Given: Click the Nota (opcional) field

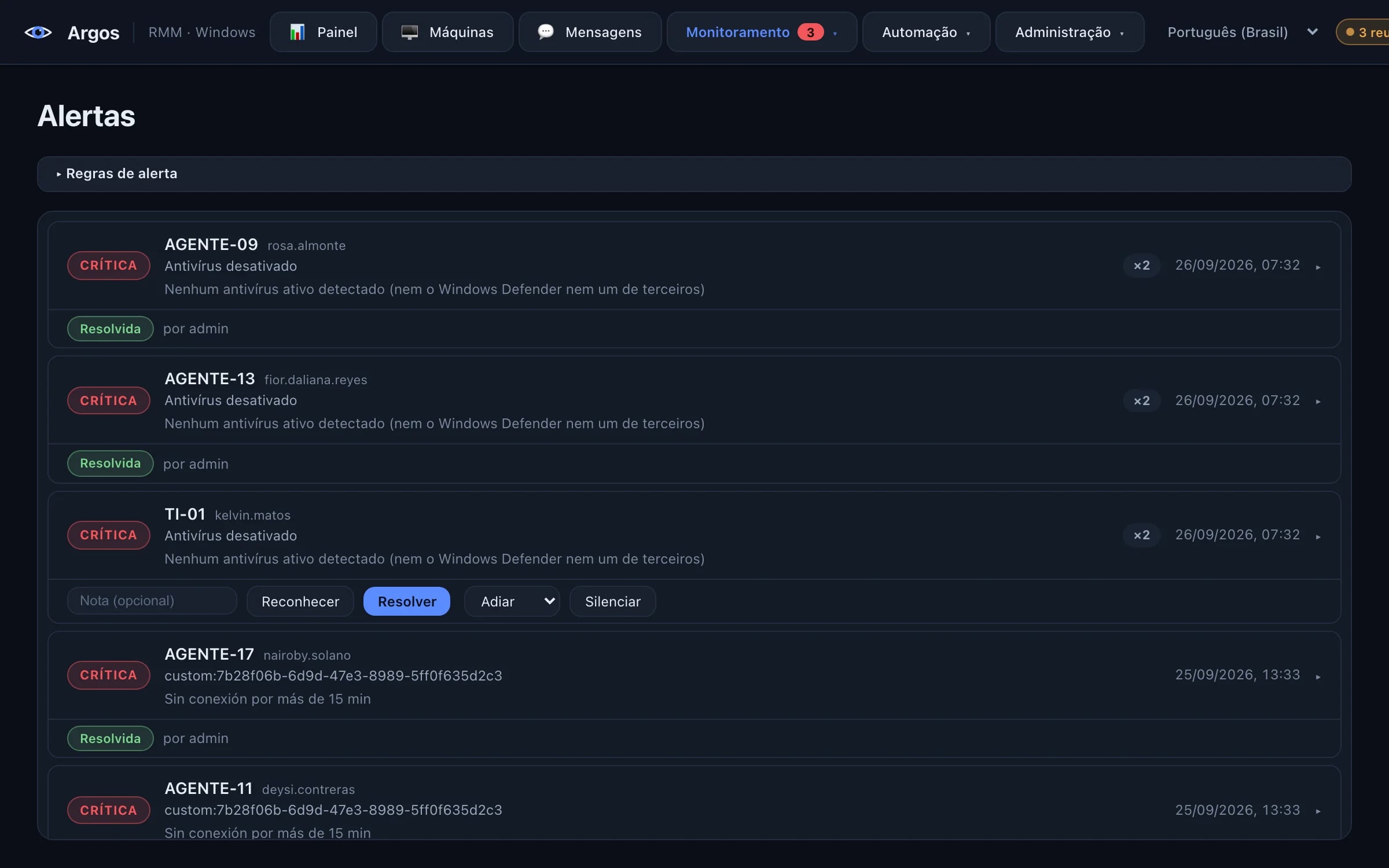Looking at the screenshot, I should (152, 601).
